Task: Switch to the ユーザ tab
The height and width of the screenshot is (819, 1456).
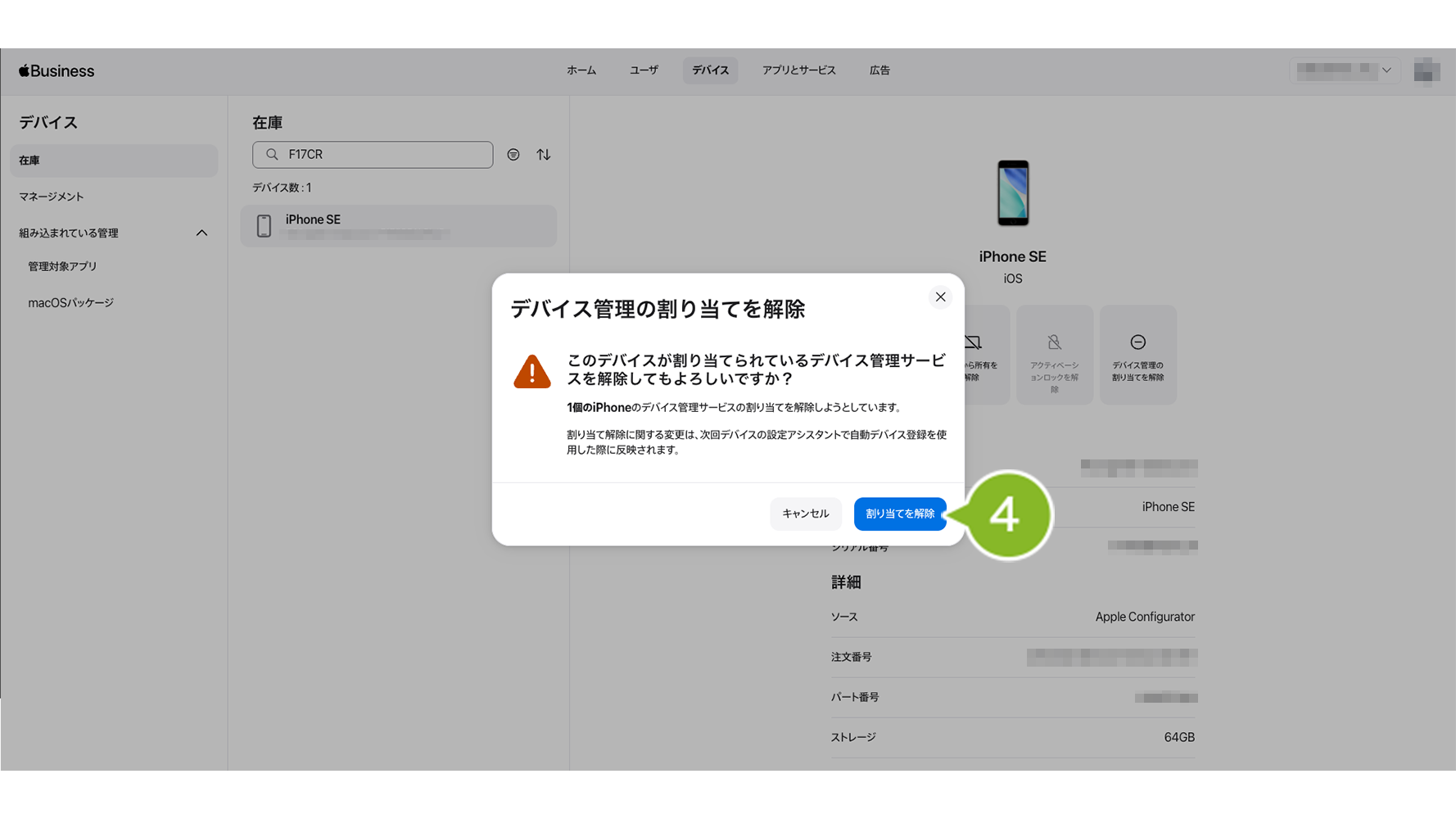Action: tap(644, 70)
